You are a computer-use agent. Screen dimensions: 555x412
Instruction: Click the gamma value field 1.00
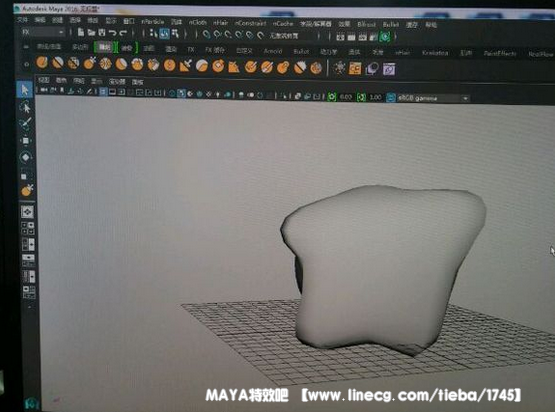[x=375, y=97]
